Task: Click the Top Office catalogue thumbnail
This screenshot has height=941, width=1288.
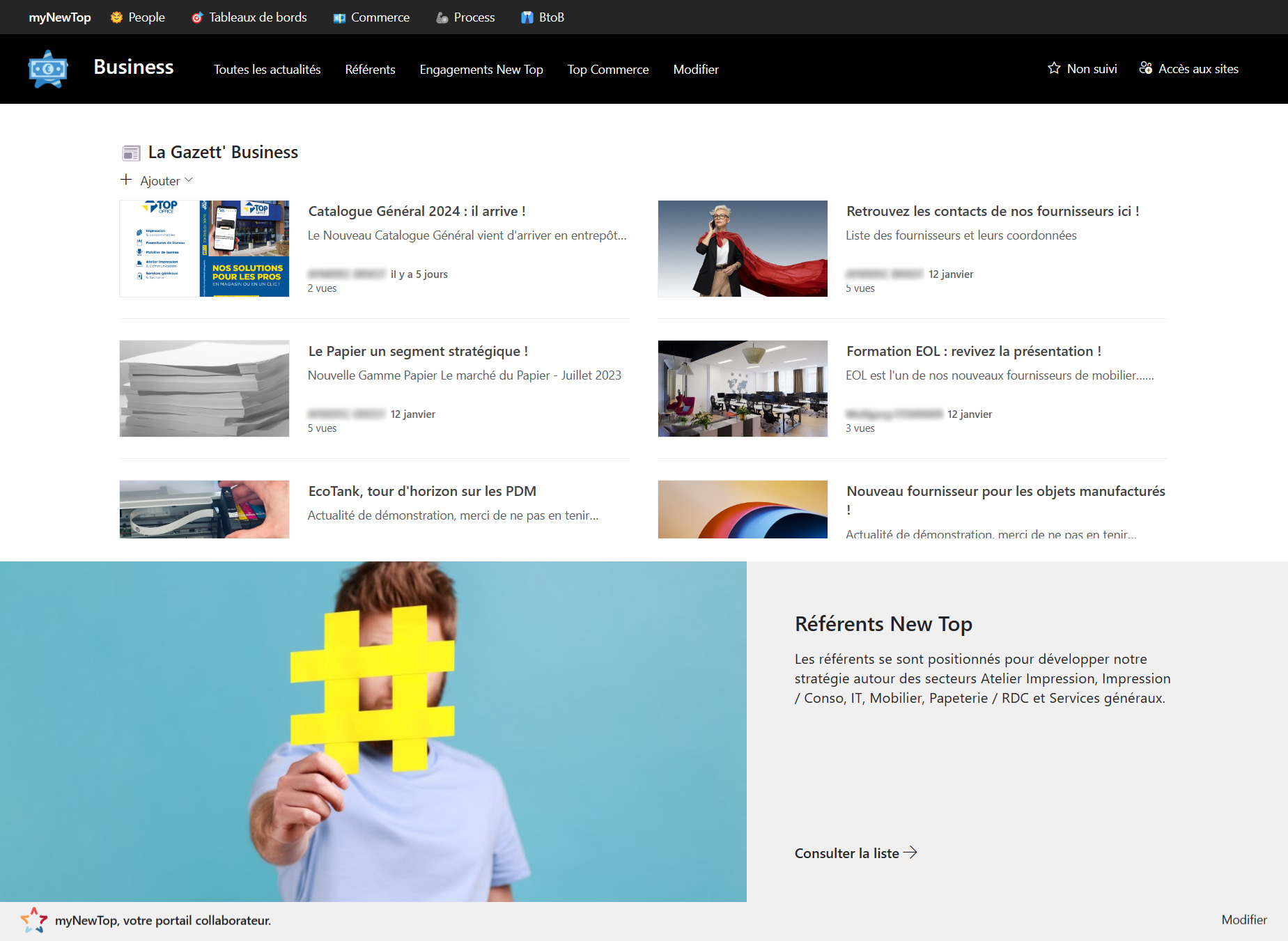Action: [204, 249]
